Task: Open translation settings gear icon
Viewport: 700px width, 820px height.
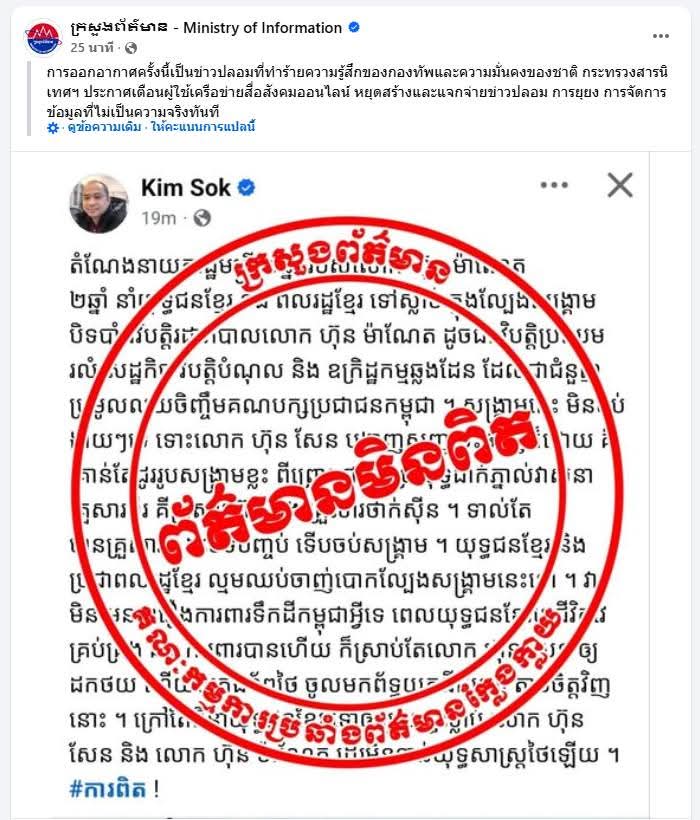Action: 53,128
